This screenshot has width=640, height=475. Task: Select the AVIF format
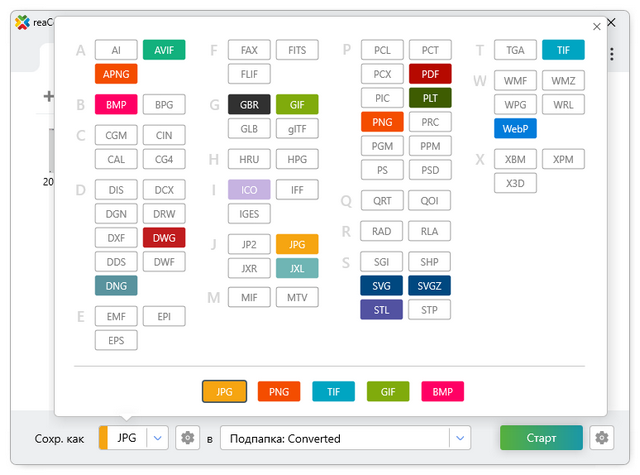[164, 50]
